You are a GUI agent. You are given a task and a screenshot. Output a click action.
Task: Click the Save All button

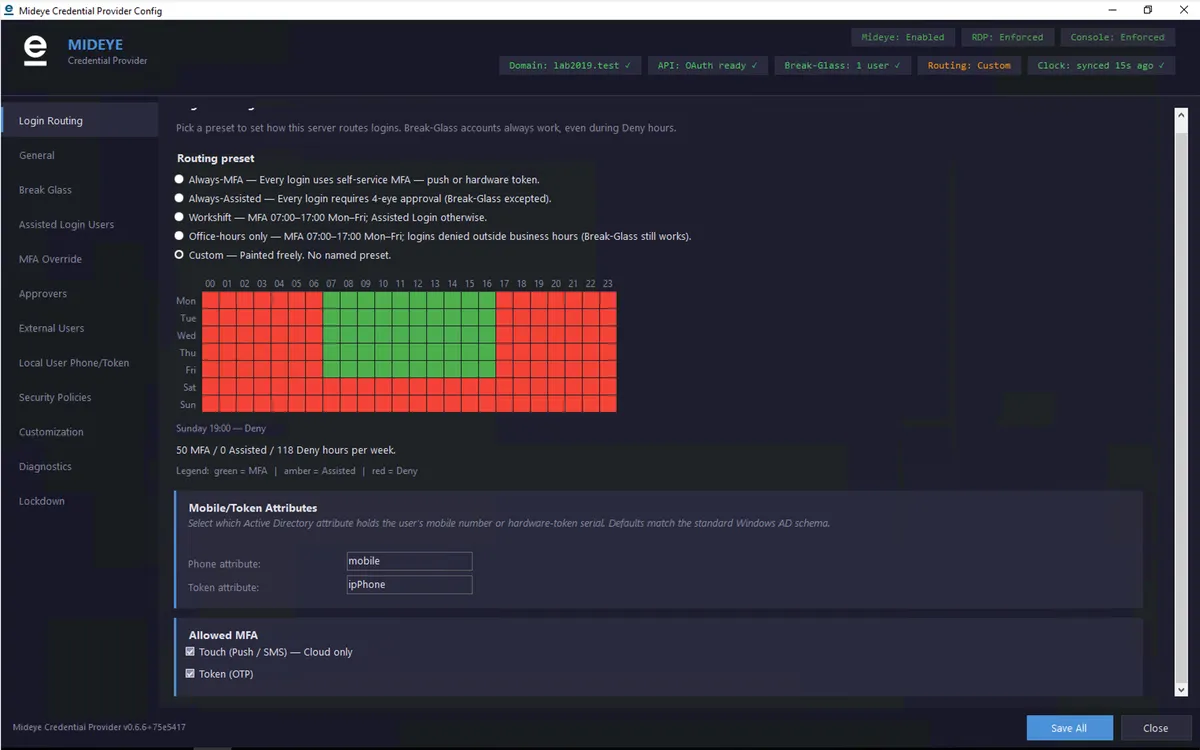(x=1068, y=728)
